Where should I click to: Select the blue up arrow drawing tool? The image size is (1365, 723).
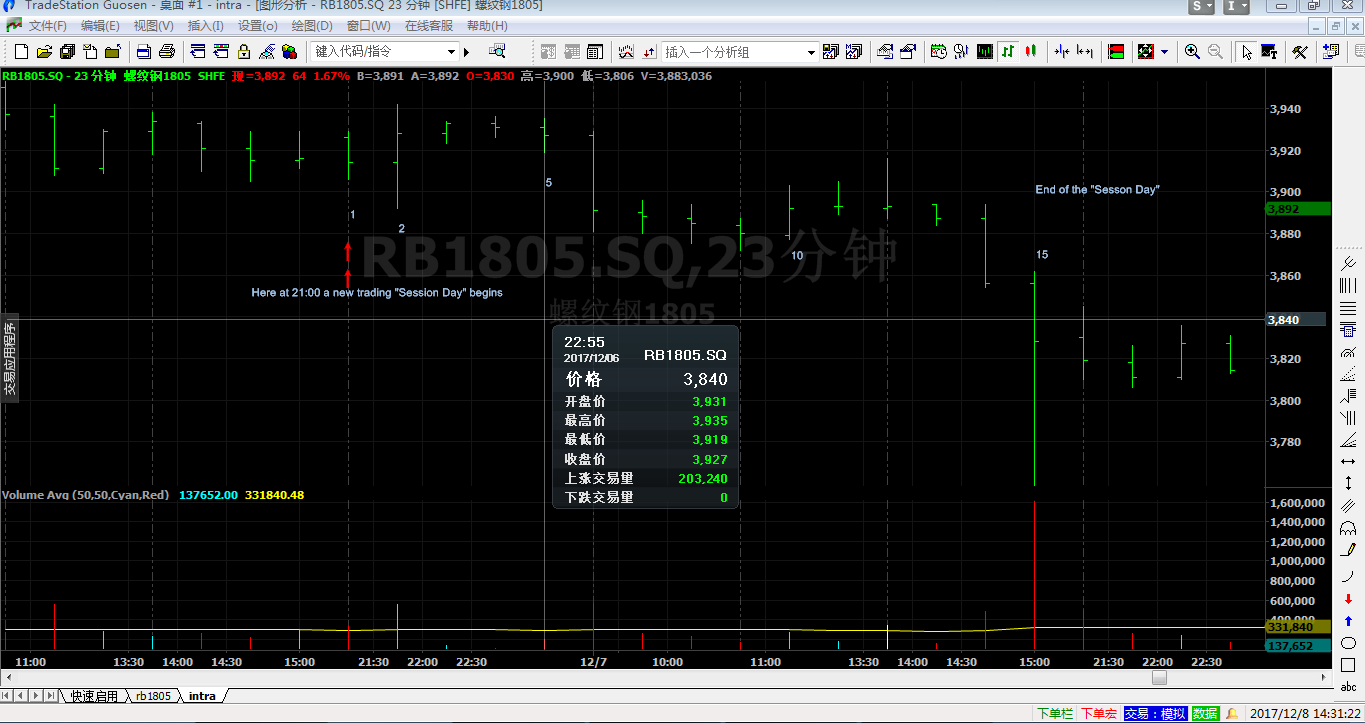point(1348,621)
